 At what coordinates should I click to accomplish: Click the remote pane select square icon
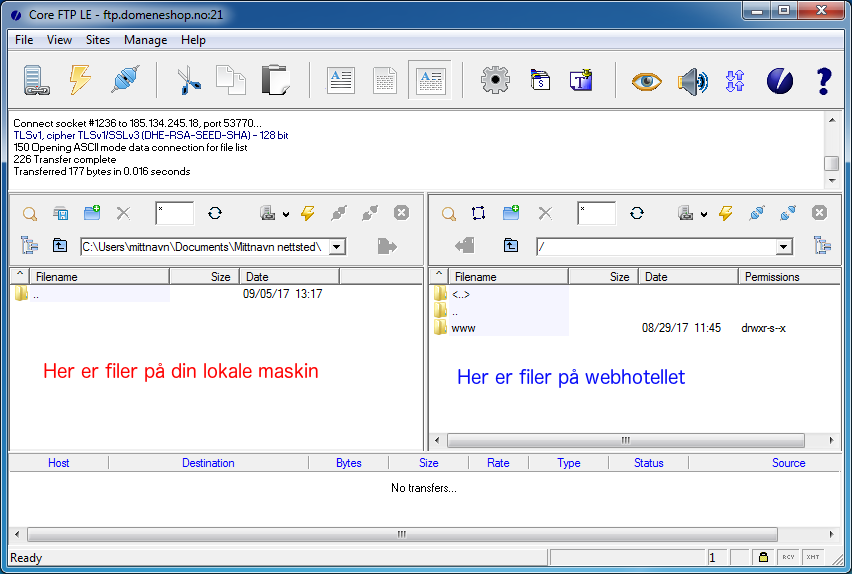[x=479, y=213]
